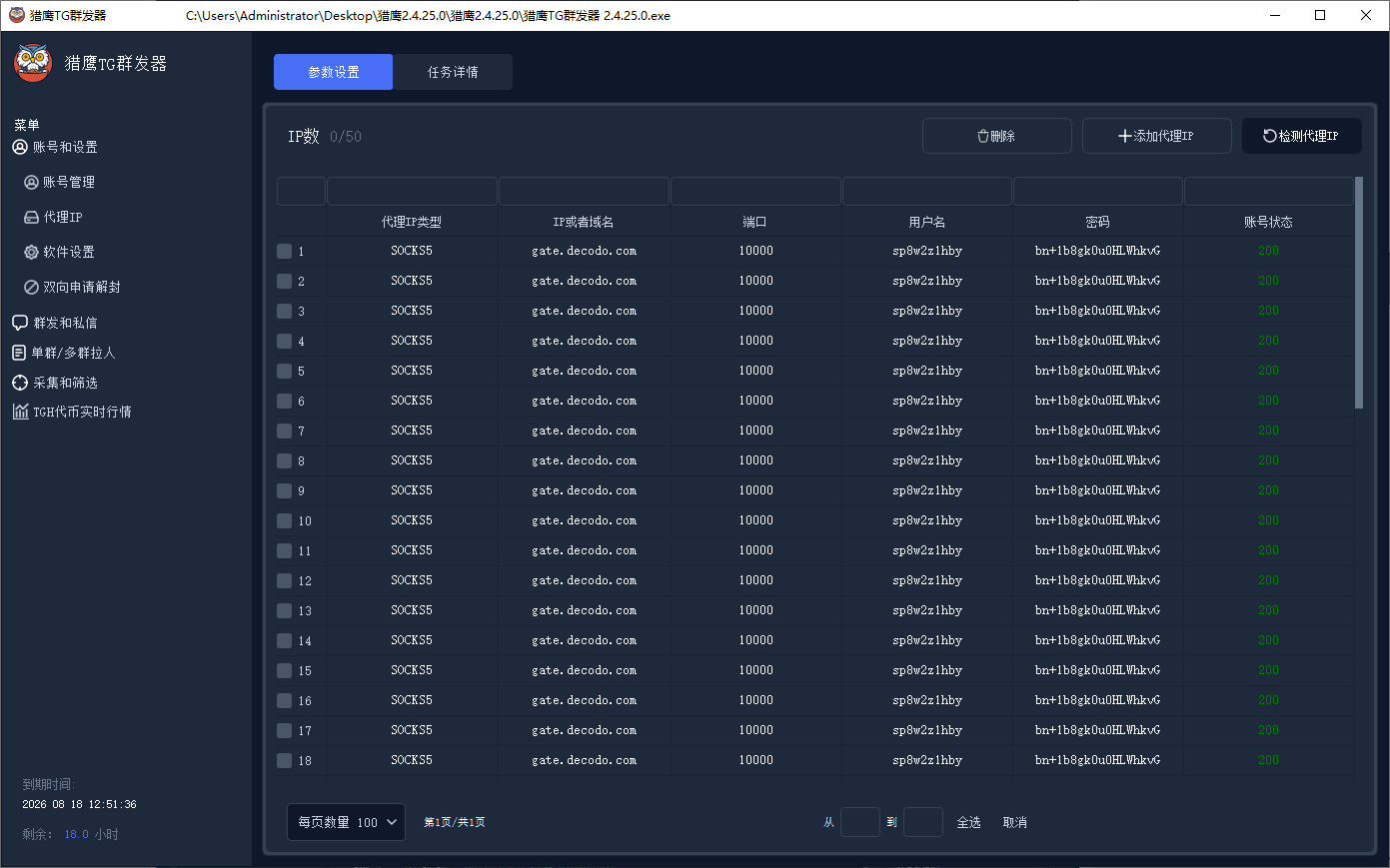Click 取消 to clear selection
Screen dimensions: 1390x868
point(1015,822)
